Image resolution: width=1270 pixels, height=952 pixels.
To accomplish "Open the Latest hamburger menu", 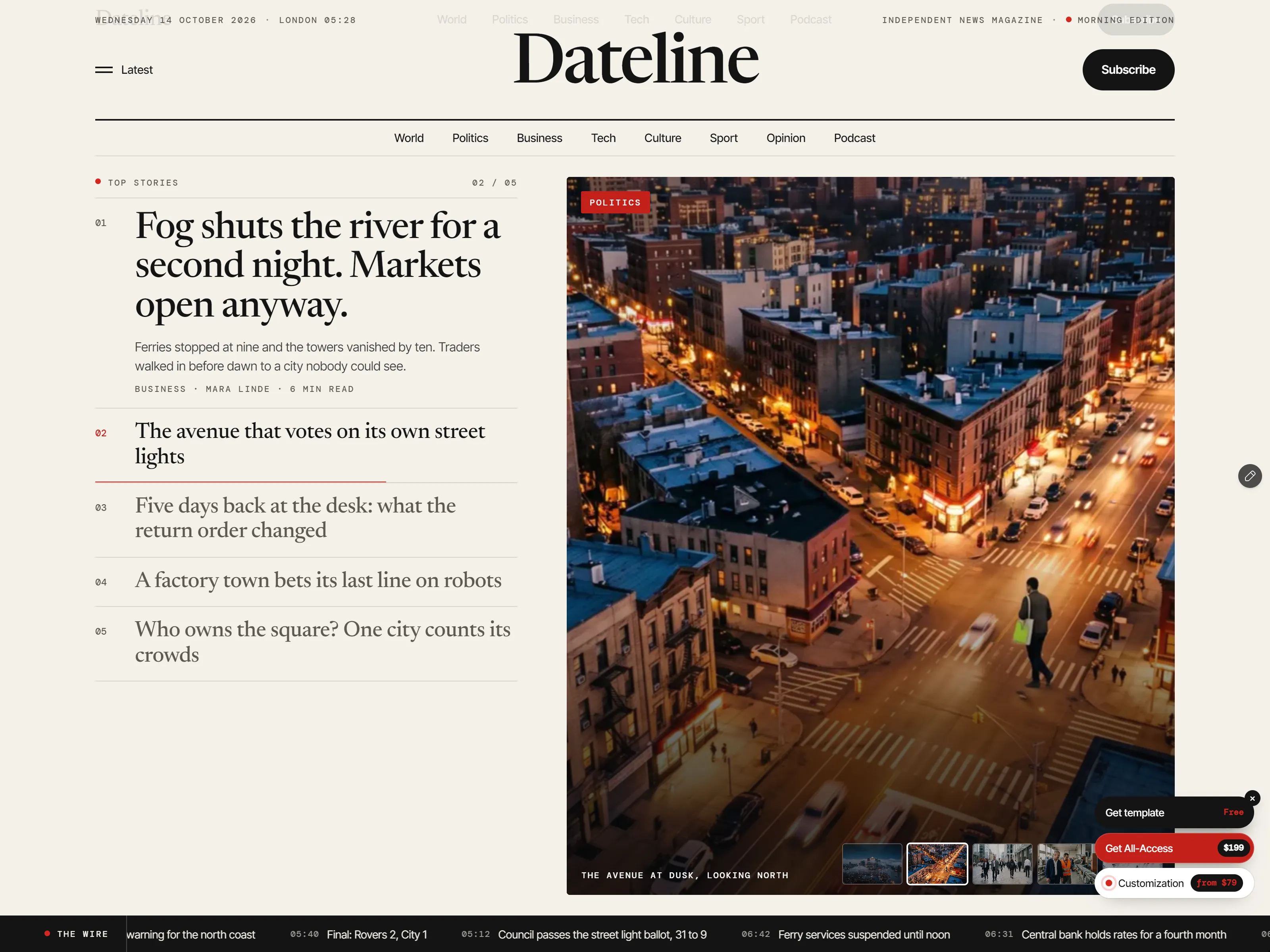I will [x=124, y=69].
